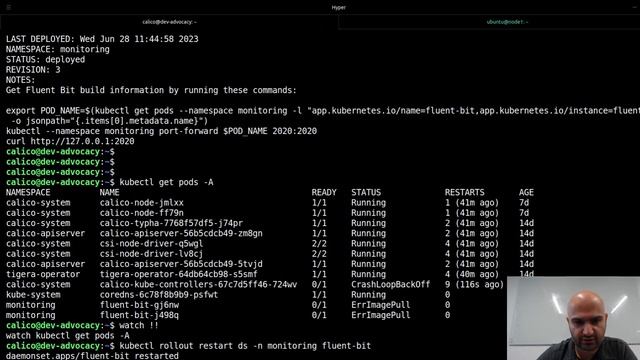This screenshot has height=360, width=640.
Task: Click the READY column header
Action: click(324, 192)
